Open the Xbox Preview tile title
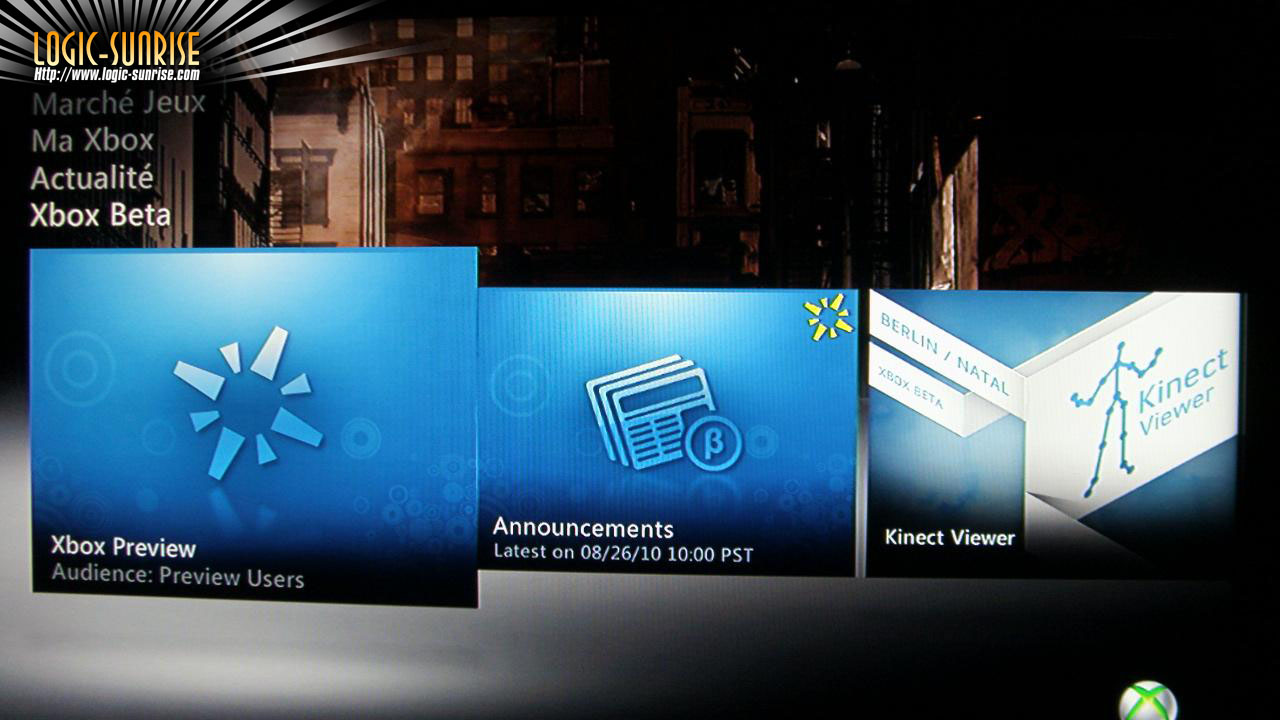The height and width of the screenshot is (720, 1280). point(123,547)
